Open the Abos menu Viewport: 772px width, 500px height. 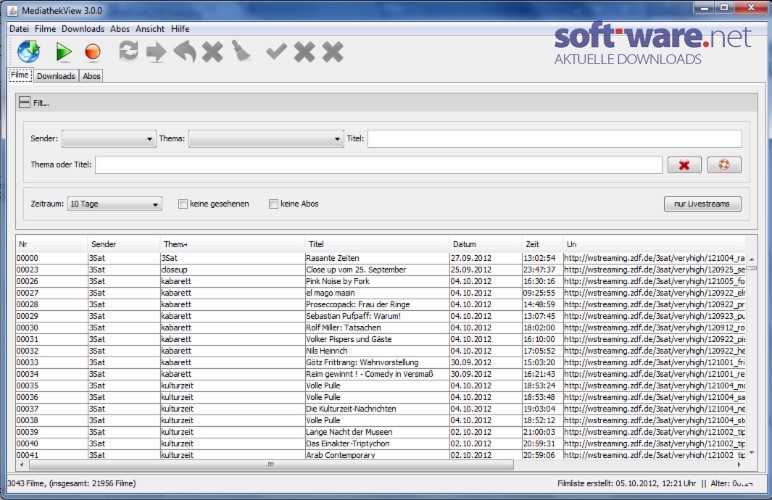pyautogui.click(x=120, y=29)
